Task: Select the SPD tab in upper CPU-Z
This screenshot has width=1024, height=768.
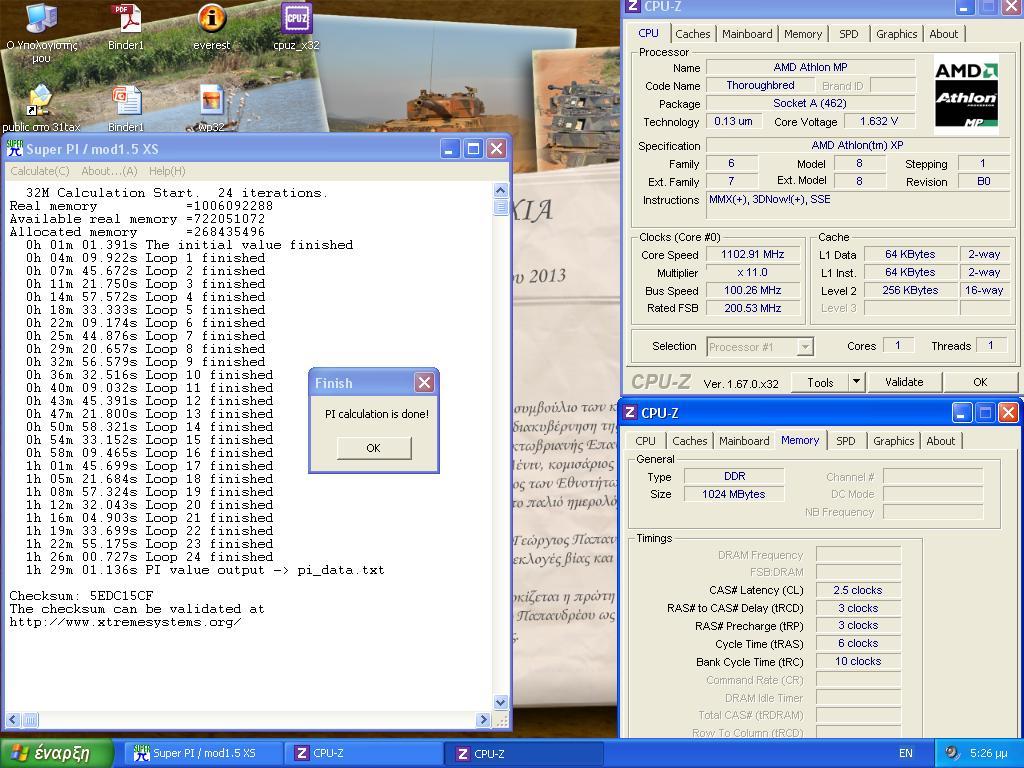Action: (x=848, y=34)
